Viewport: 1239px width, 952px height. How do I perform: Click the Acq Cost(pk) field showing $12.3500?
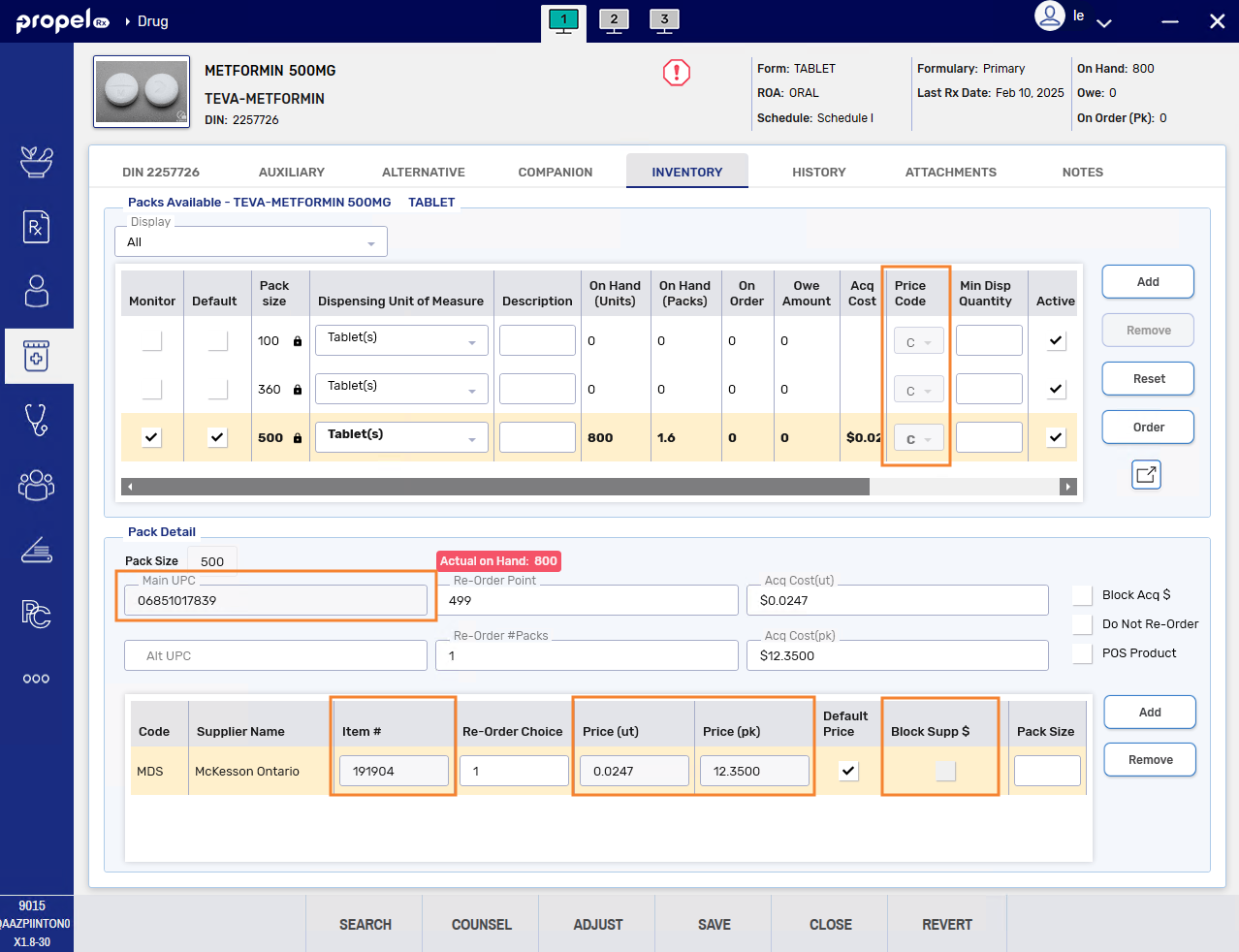click(898, 655)
